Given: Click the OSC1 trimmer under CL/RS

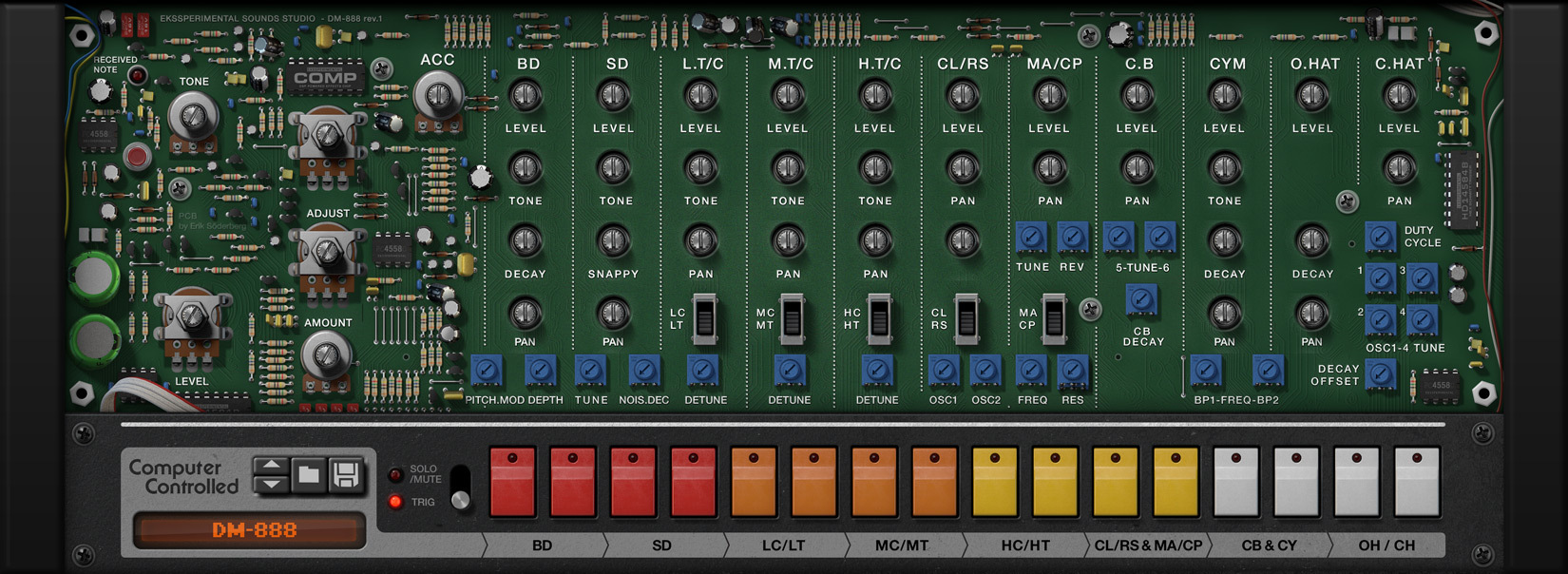Looking at the screenshot, I should pos(944,371).
